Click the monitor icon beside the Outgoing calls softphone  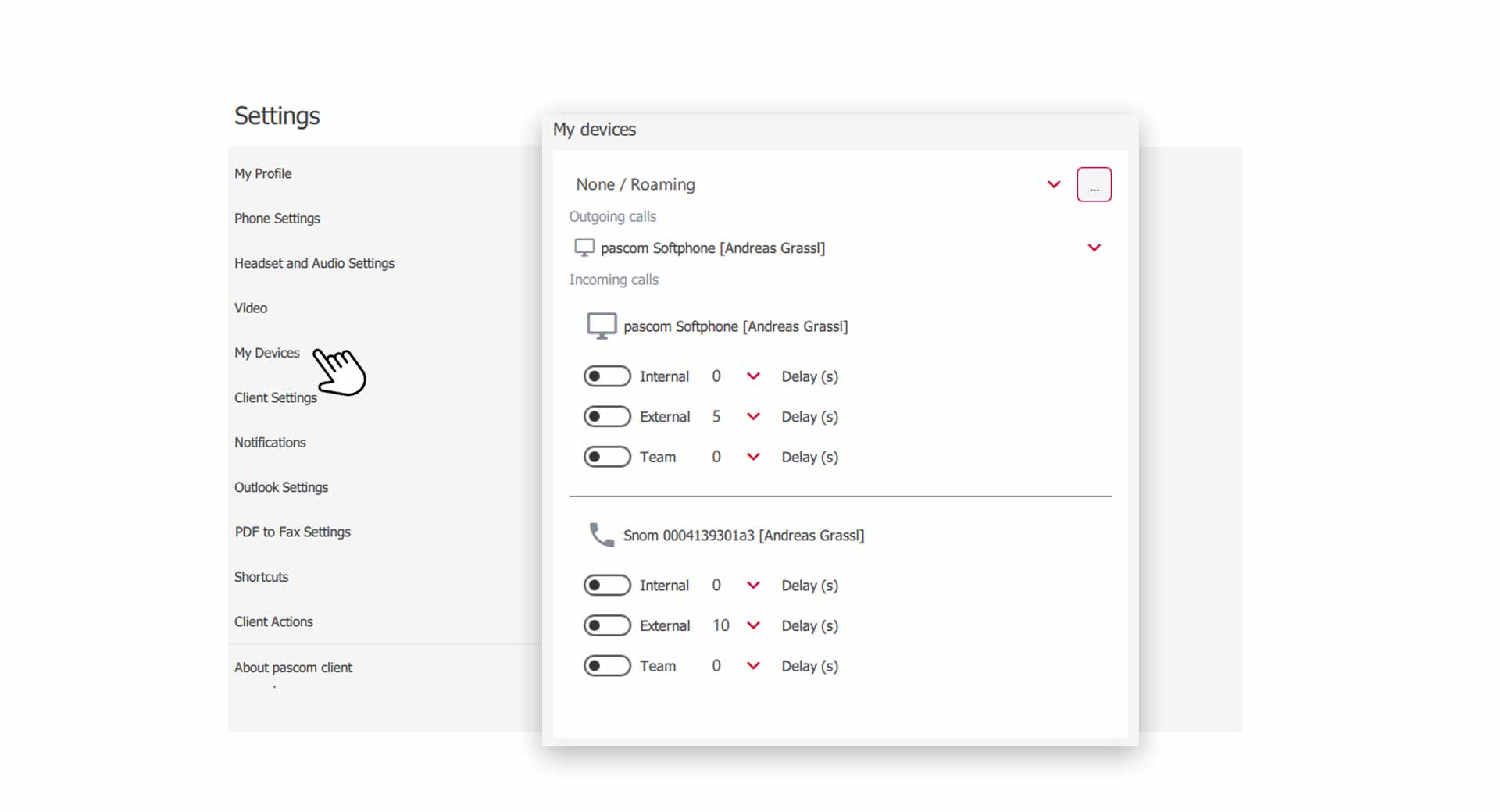point(584,248)
